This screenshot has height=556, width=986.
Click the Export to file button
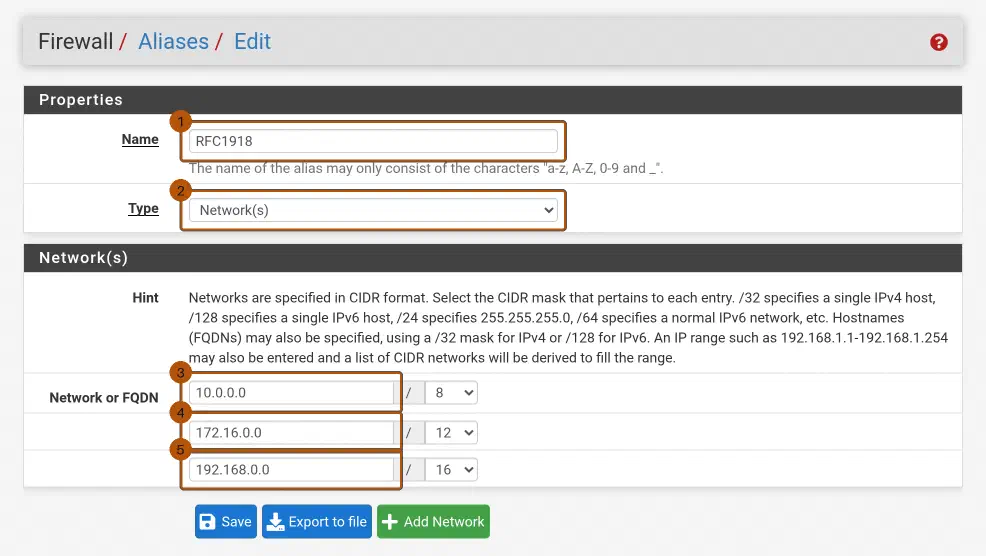click(317, 521)
